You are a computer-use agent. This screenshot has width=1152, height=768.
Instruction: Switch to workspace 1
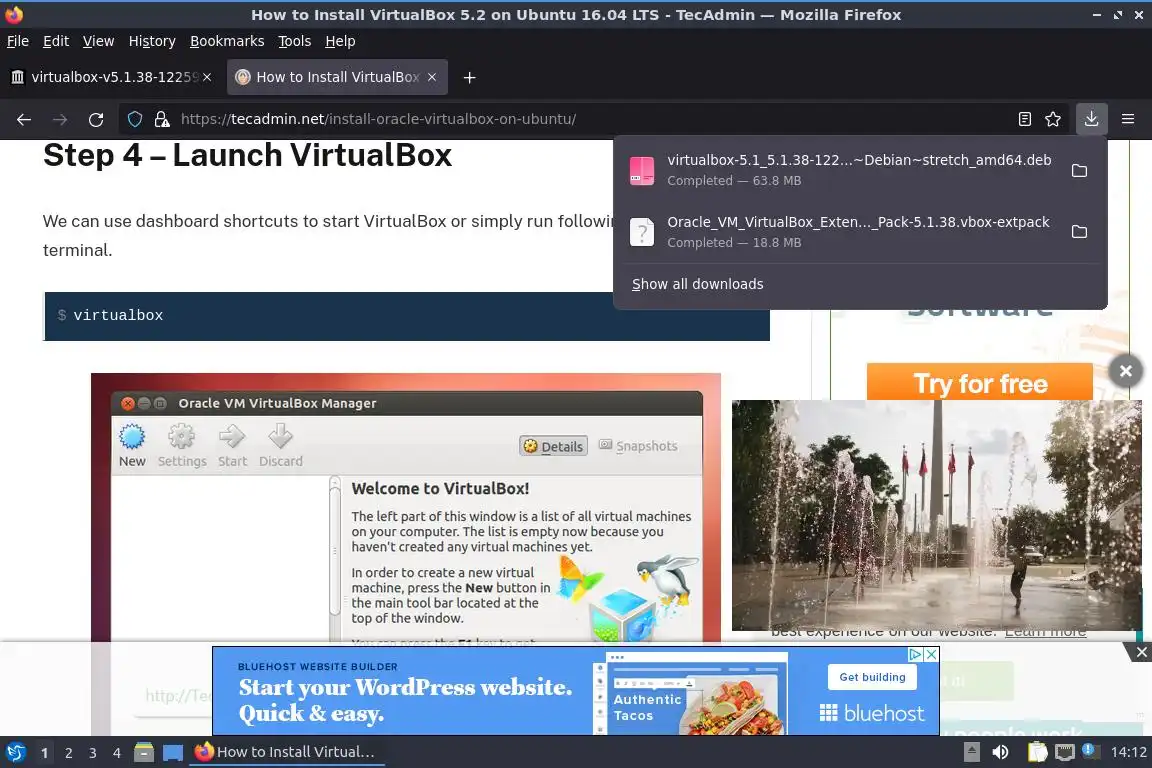[44, 753]
